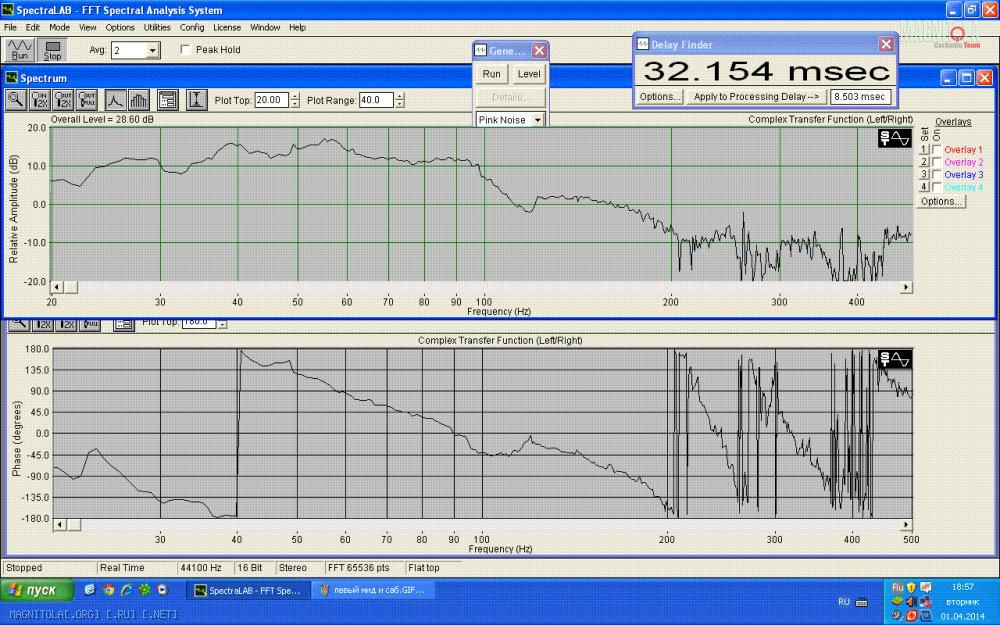Screen dimensions: 1000x625
Task: Select the magnifier zoom tool in Spectrum
Action: tap(16, 99)
